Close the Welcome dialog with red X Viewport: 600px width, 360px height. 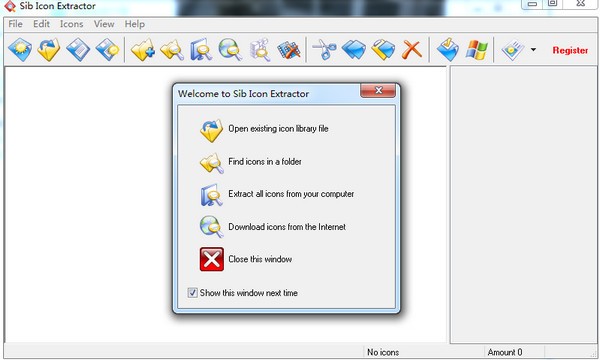pyautogui.click(x=378, y=91)
